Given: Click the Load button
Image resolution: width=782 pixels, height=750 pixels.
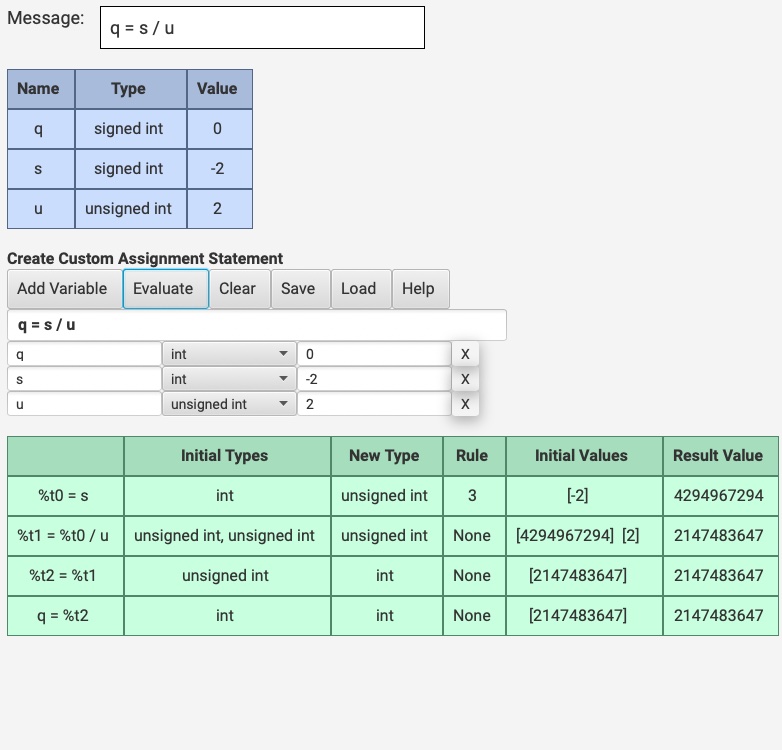Looking at the screenshot, I should click(361, 289).
